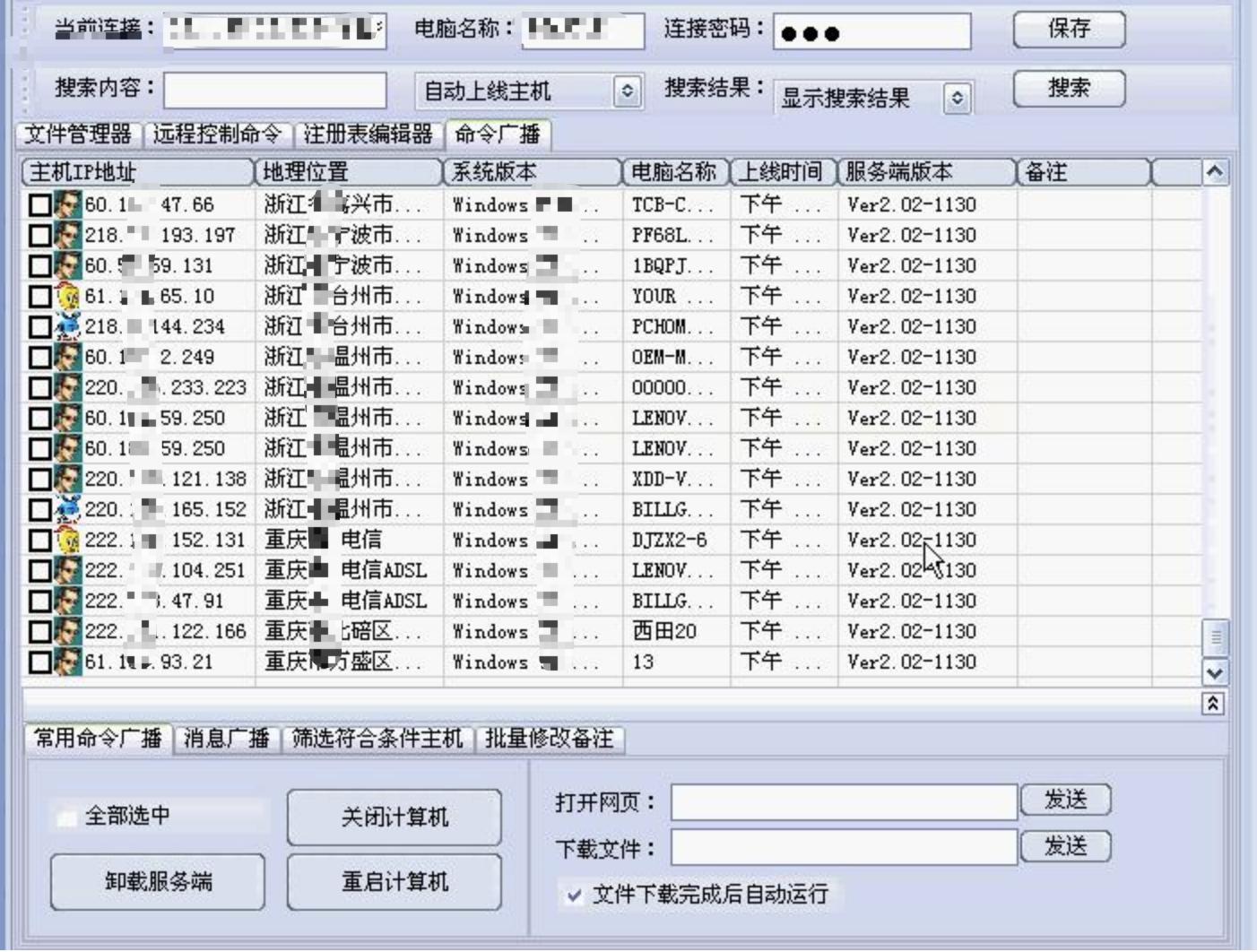Click the avatar icon beside host 13
1257x952 pixels.
[x=67, y=662]
